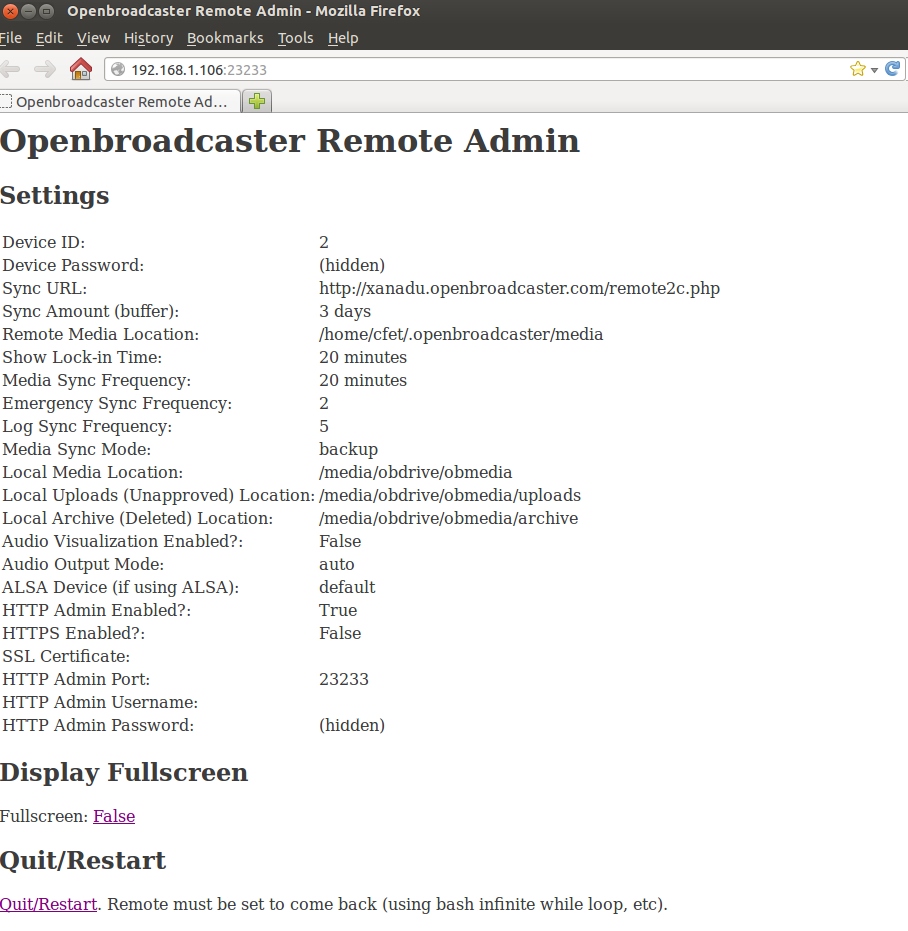Click the '/media/obdrive/obmedia/archive' path

click(448, 518)
